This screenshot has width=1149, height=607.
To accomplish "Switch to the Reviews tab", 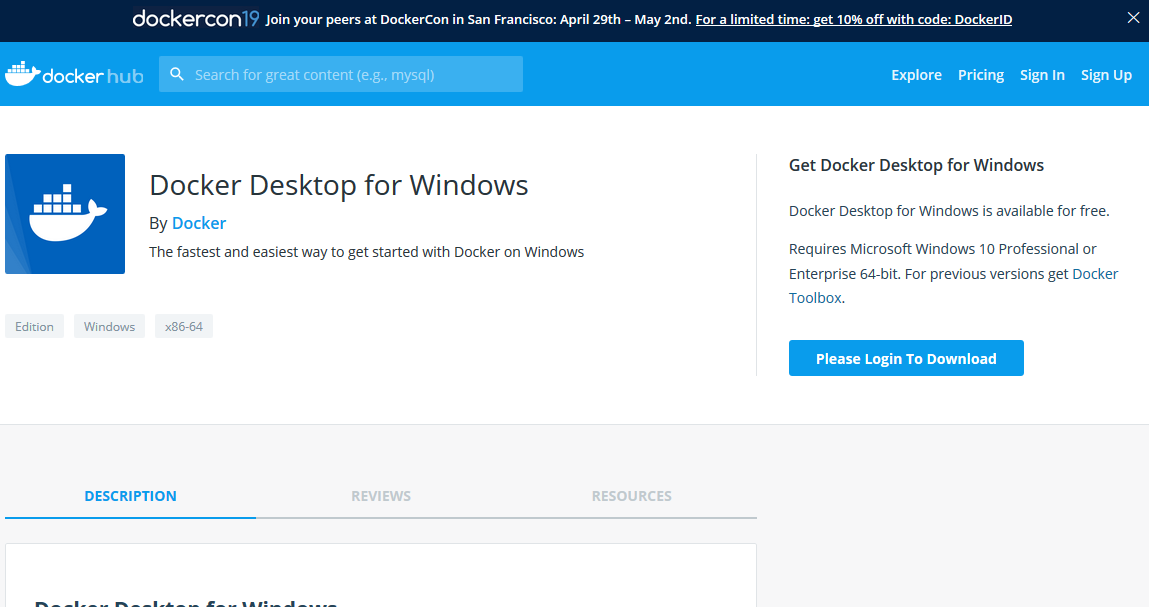I will click(381, 496).
